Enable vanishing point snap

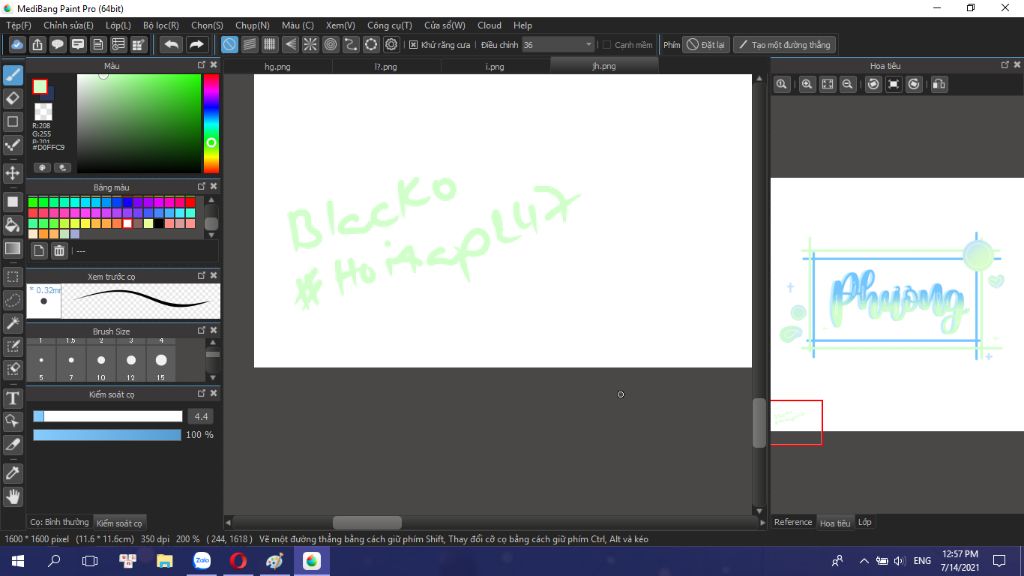pyautogui.click(x=290, y=44)
